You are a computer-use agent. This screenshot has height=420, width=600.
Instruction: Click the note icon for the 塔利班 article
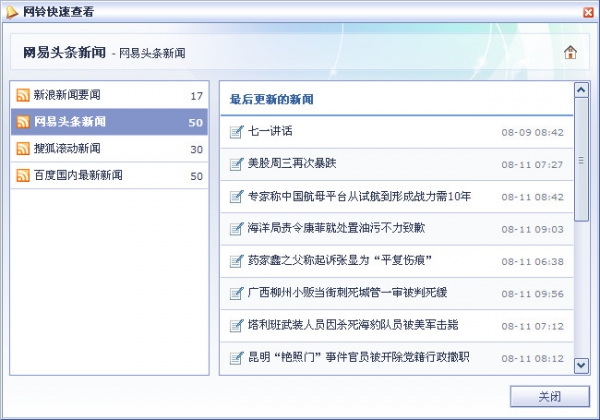tap(236, 326)
